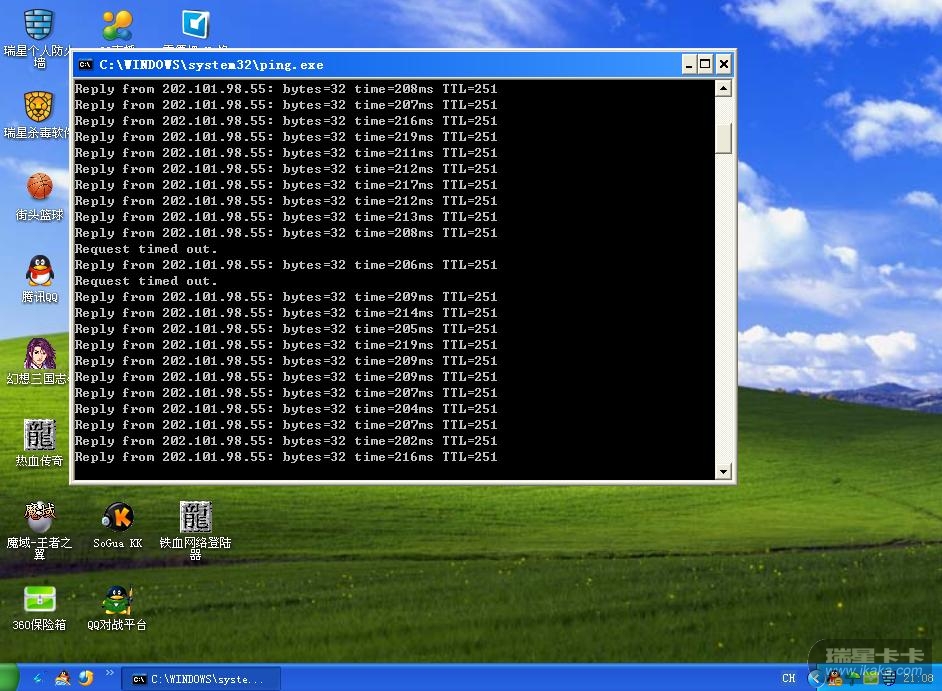The height and width of the screenshot is (691, 942).
Task: Open the 铁血网络登陆器 desktop icon
Action: (x=195, y=517)
